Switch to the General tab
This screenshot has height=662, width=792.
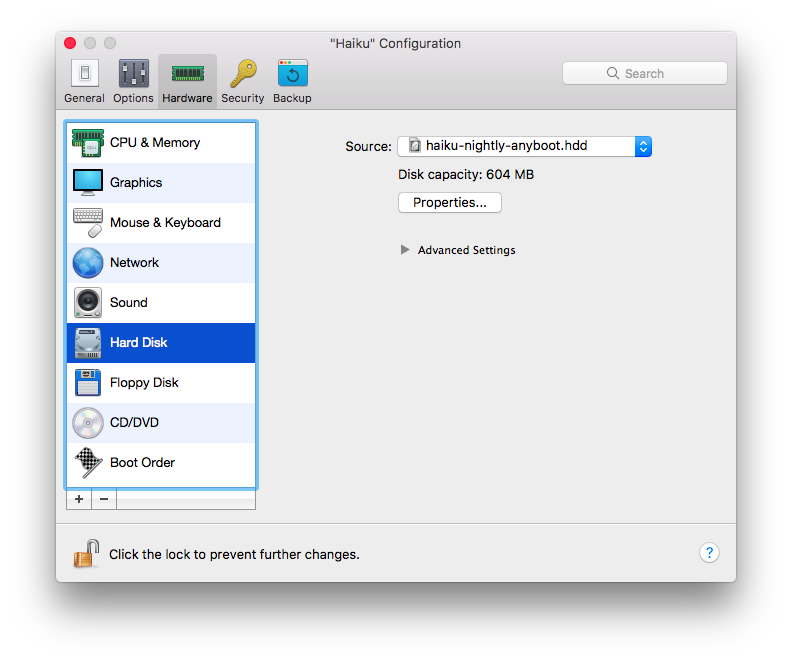coord(84,81)
